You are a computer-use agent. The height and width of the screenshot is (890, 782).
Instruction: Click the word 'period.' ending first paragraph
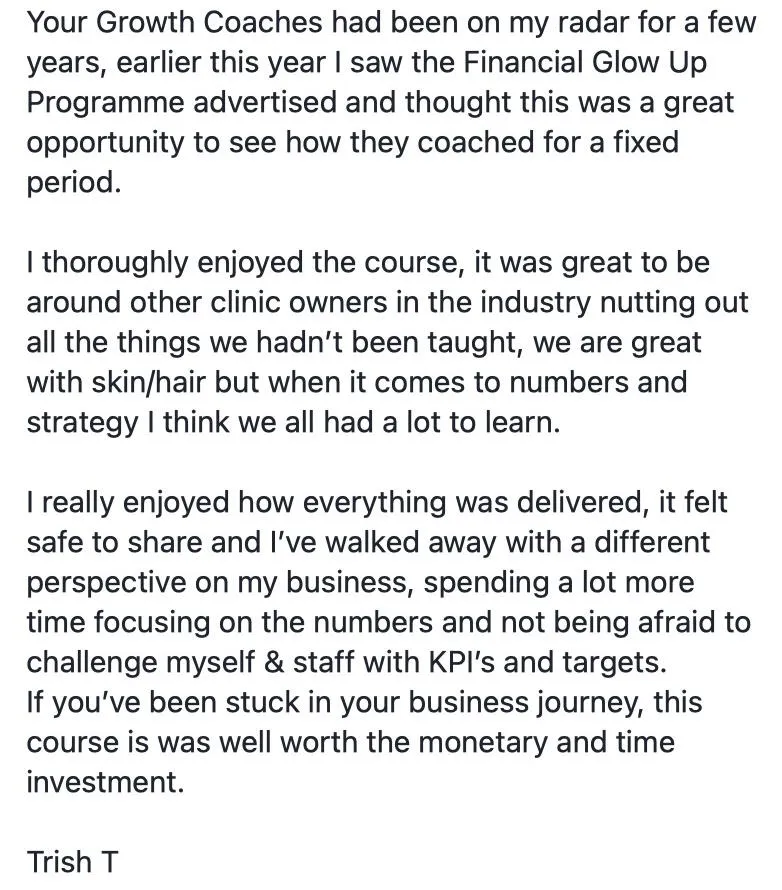74,183
